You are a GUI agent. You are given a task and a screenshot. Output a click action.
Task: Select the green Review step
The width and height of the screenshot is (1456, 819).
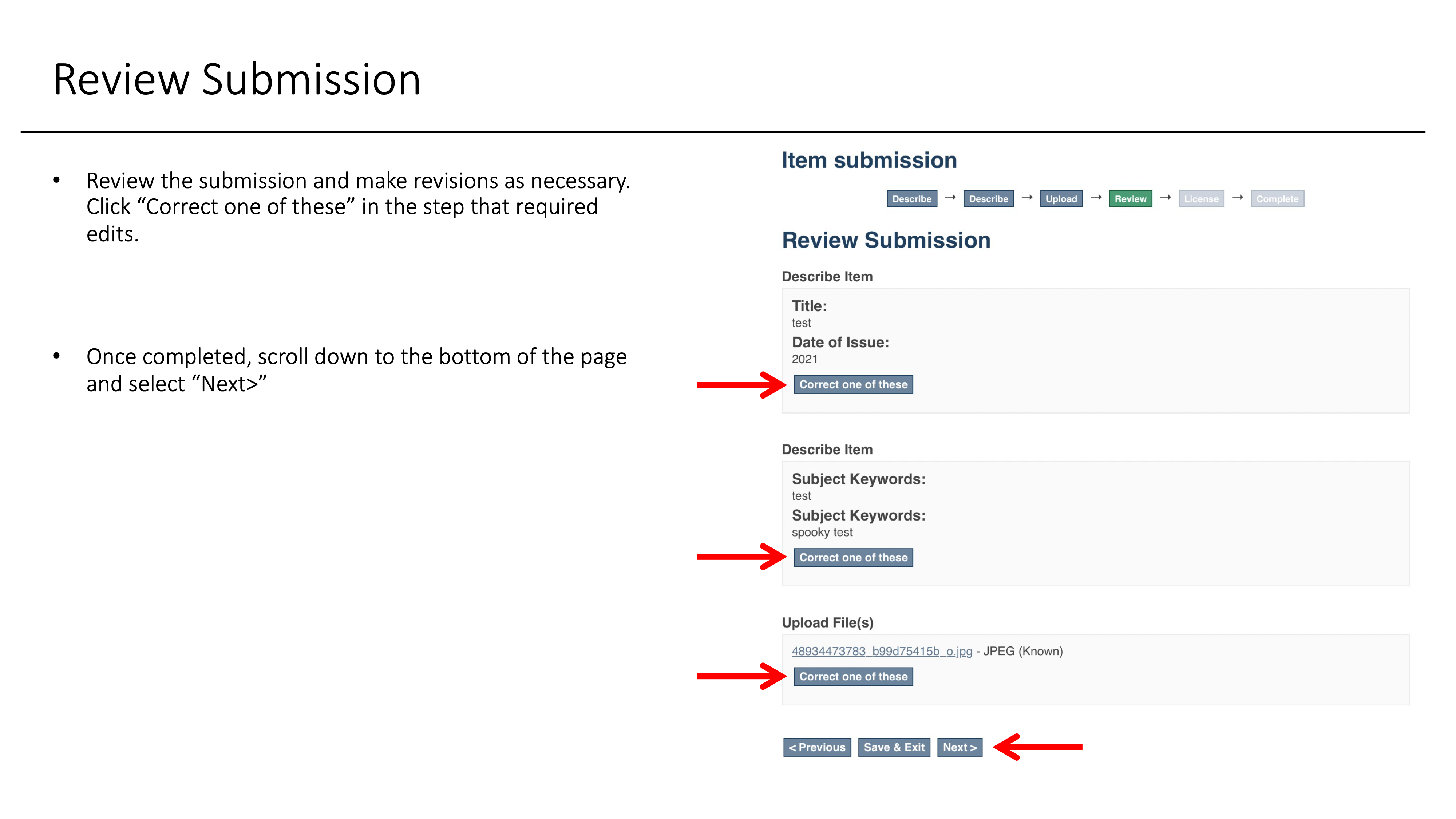click(x=1130, y=199)
